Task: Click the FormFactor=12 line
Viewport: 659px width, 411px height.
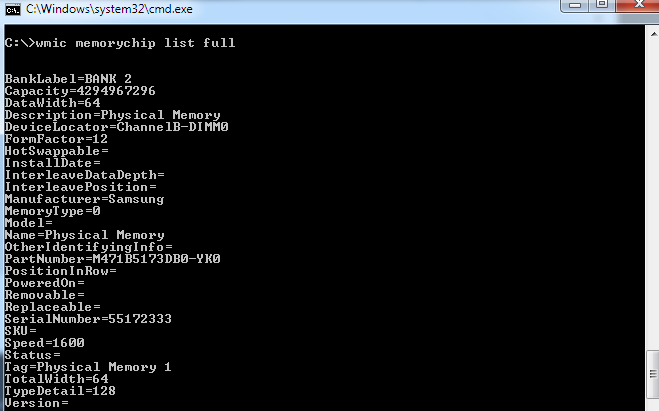Action: (56, 139)
